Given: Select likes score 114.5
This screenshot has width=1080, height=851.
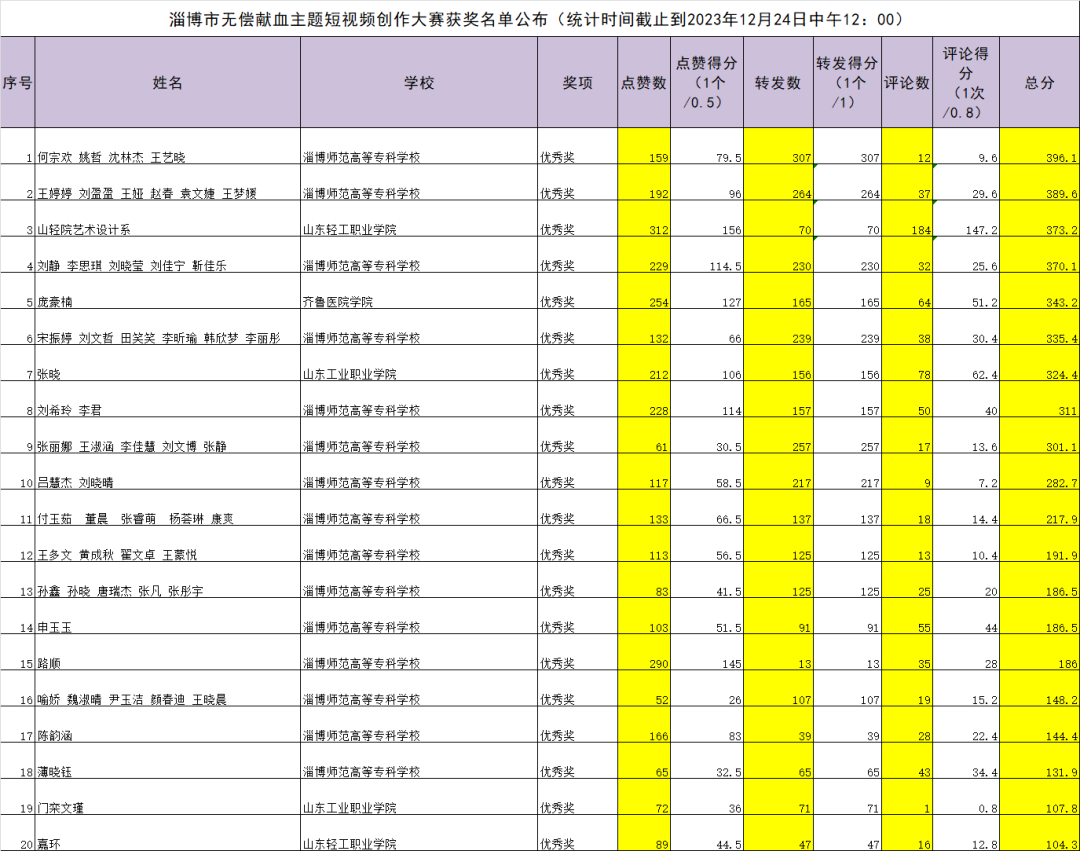Looking at the screenshot, I should [707, 255].
